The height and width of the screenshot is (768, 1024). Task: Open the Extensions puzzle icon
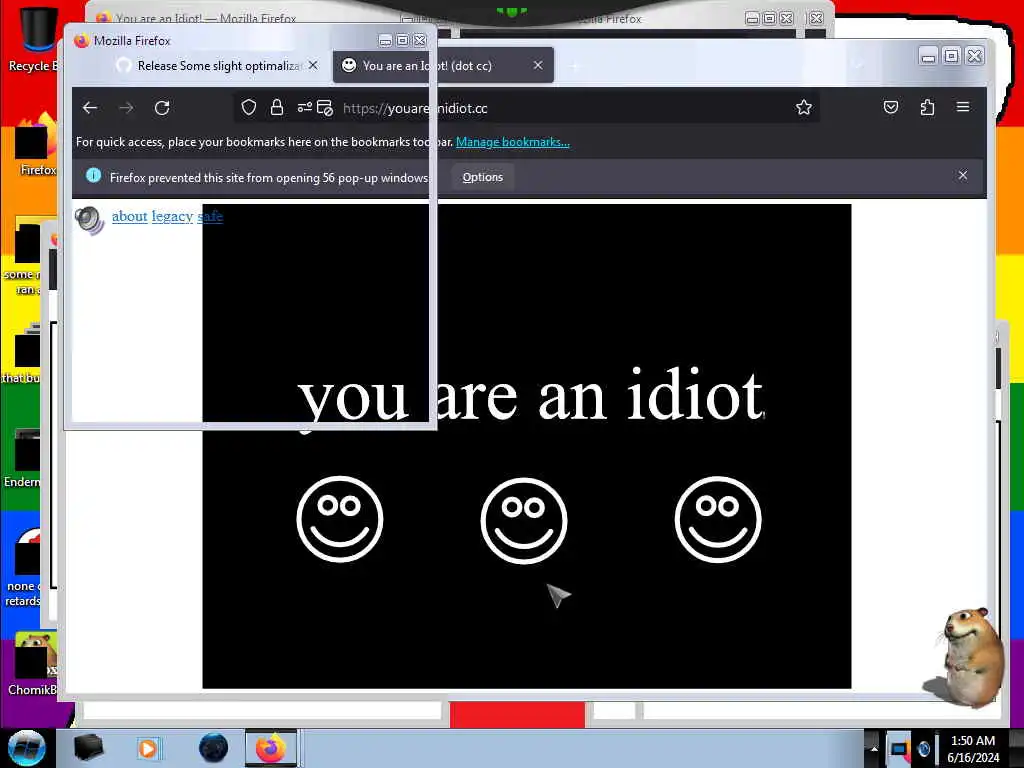pos(927,107)
